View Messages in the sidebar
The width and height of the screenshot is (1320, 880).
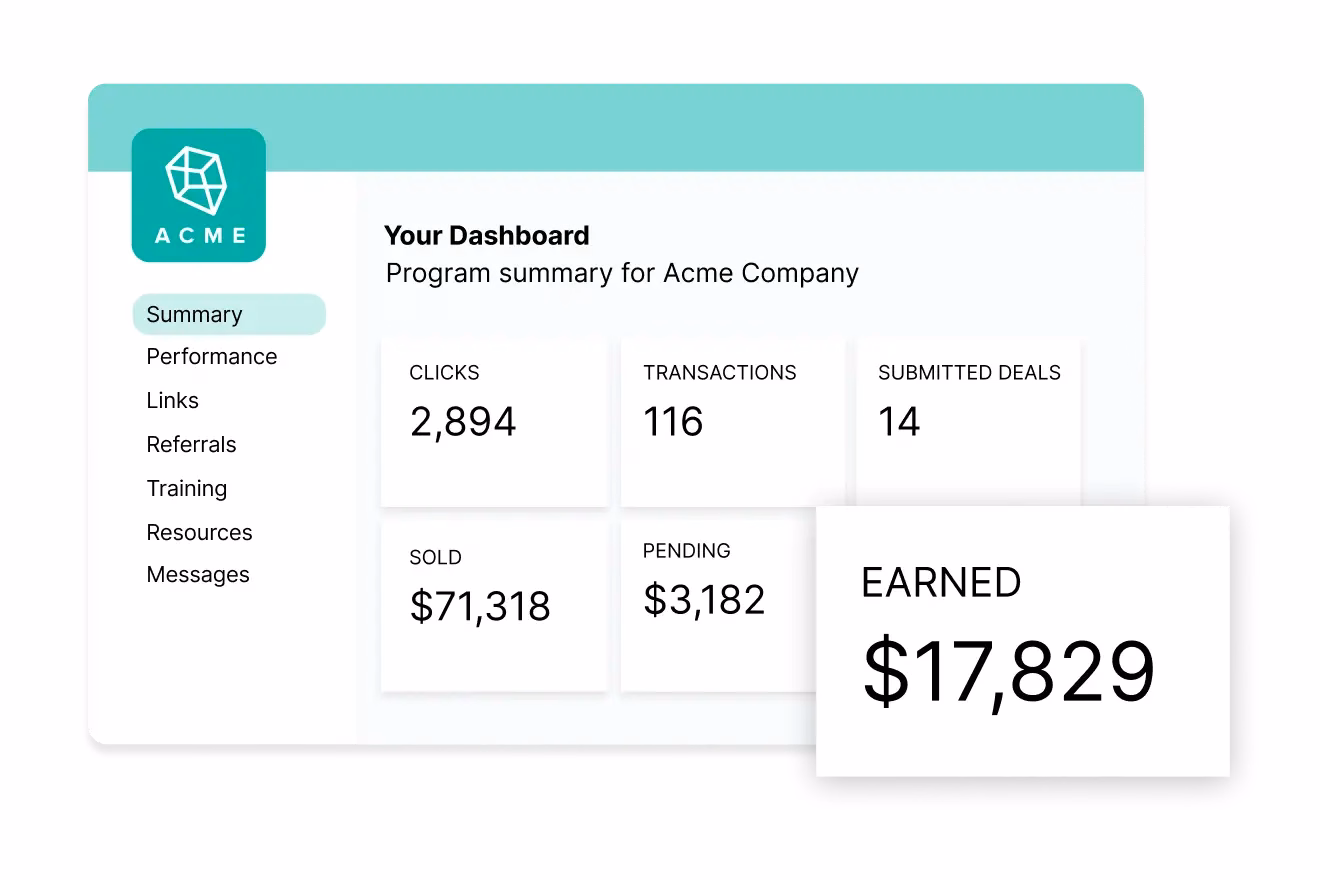[198, 575]
